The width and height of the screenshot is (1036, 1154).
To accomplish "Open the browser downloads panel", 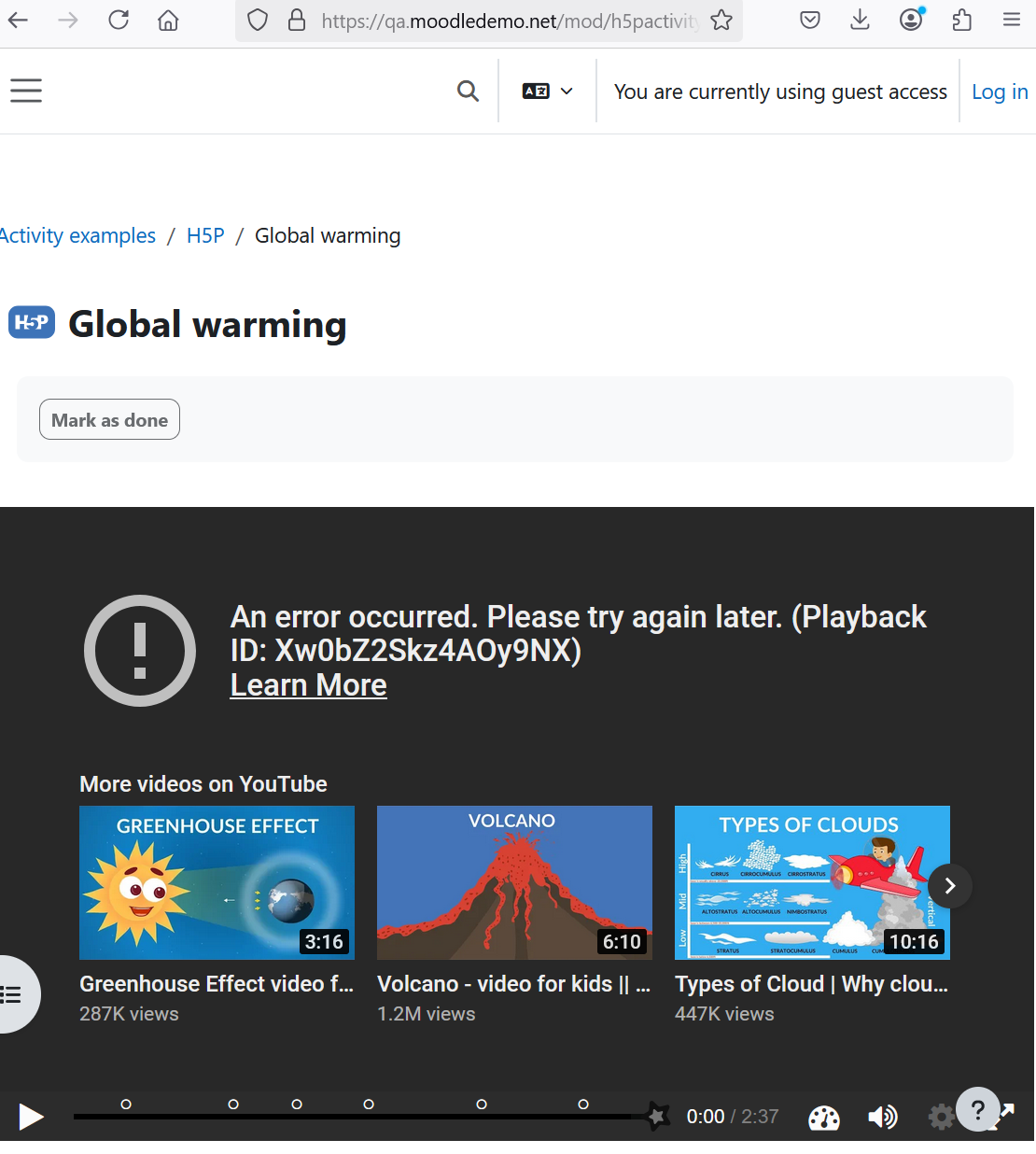I will point(861,20).
